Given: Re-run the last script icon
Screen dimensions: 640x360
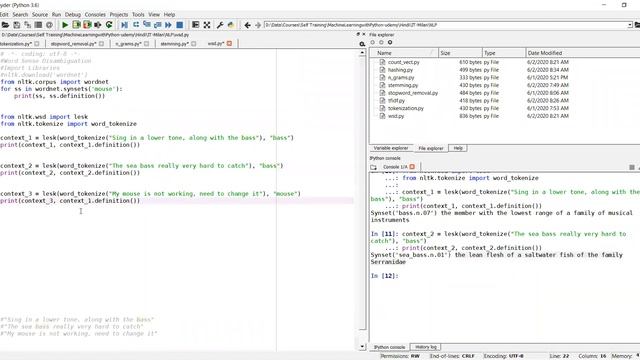Looking at the screenshot, I should point(109,25).
